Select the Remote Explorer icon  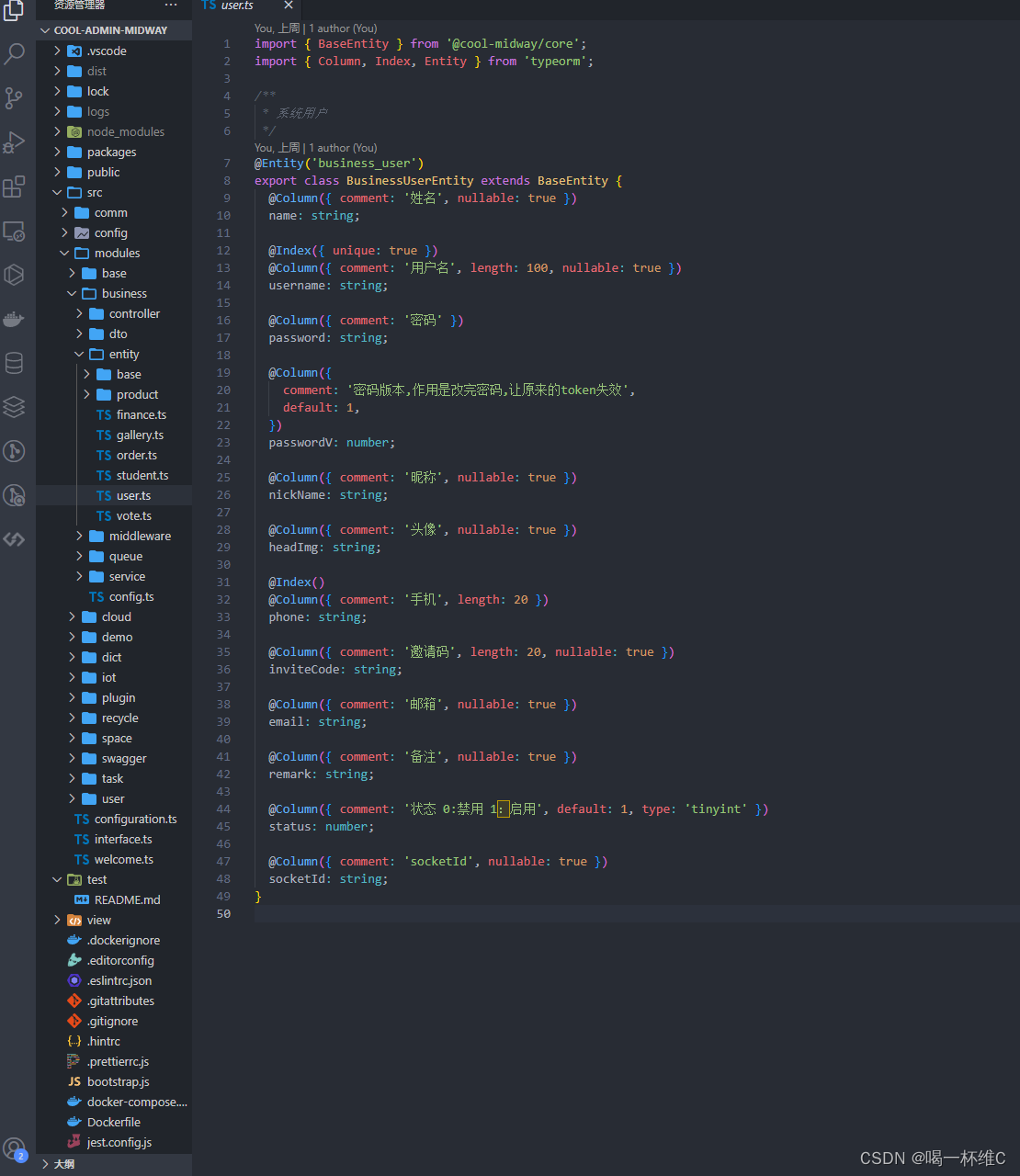click(15, 232)
